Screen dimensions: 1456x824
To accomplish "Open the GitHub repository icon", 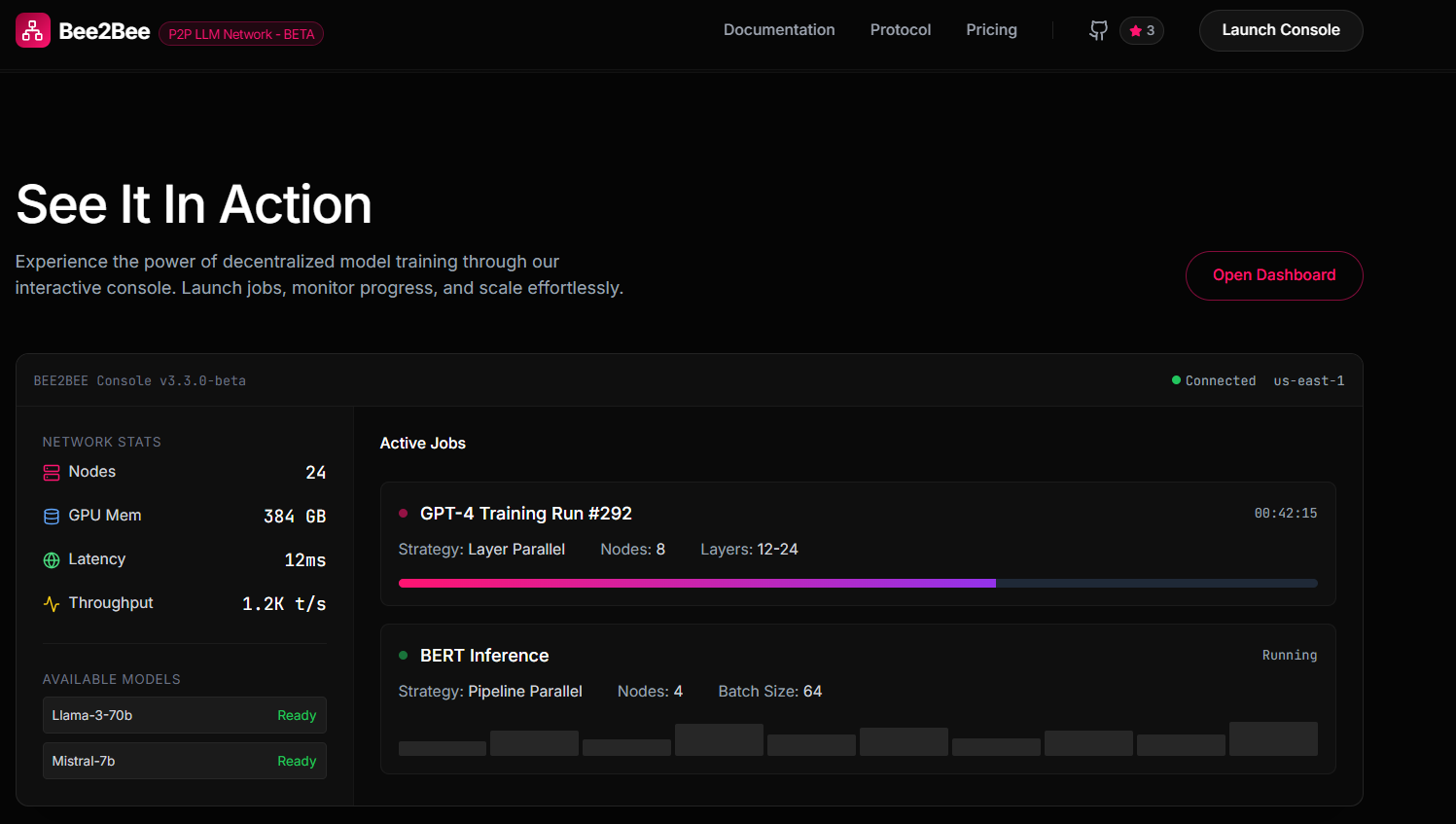I will [x=1098, y=30].
